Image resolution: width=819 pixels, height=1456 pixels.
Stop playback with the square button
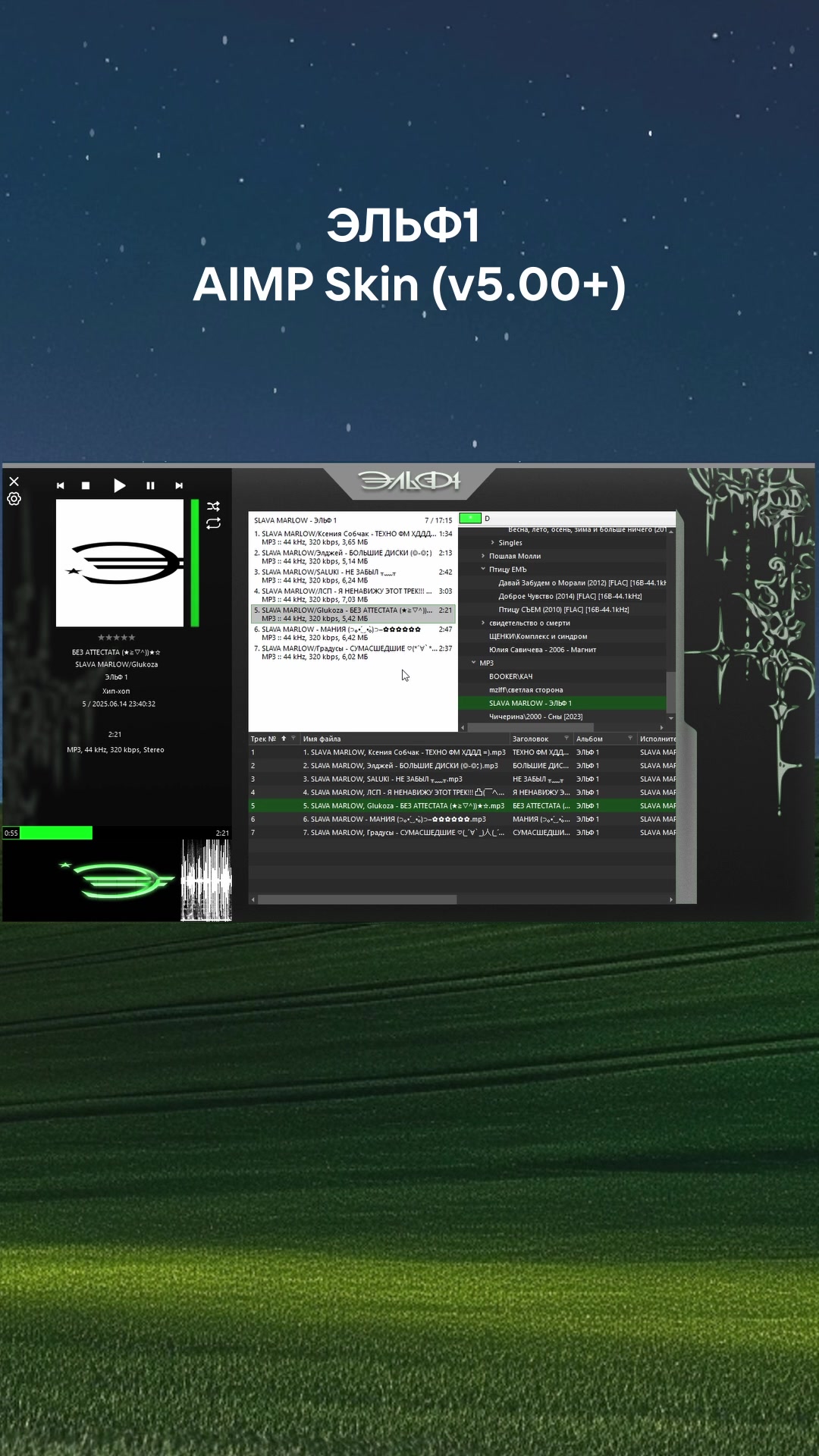(86, 485)
